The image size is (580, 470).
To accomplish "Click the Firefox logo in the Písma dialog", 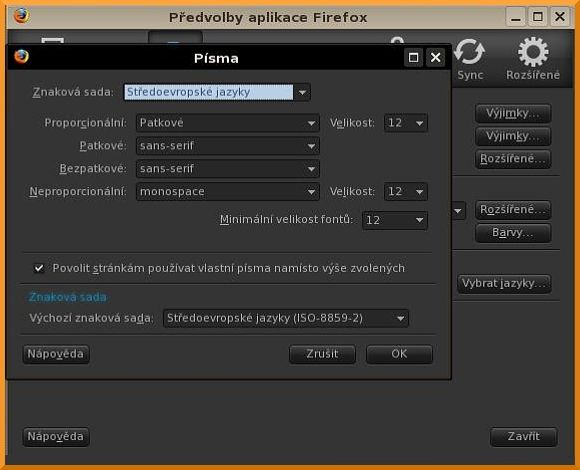I will tap(21, 57).
